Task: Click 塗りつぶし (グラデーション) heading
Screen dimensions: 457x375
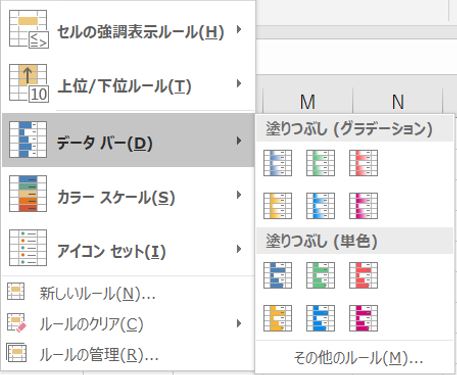Action: [x=349, y=128]
